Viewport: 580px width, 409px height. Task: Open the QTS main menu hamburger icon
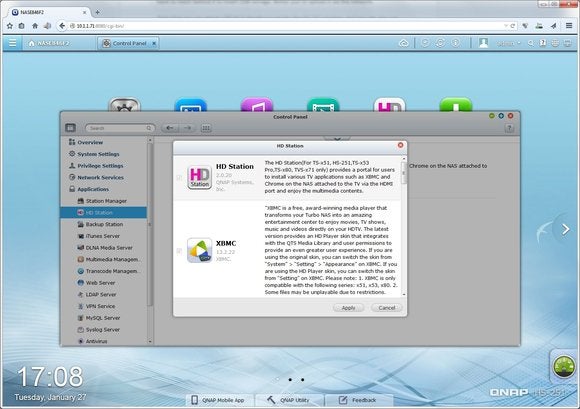(x=12, y=43)
